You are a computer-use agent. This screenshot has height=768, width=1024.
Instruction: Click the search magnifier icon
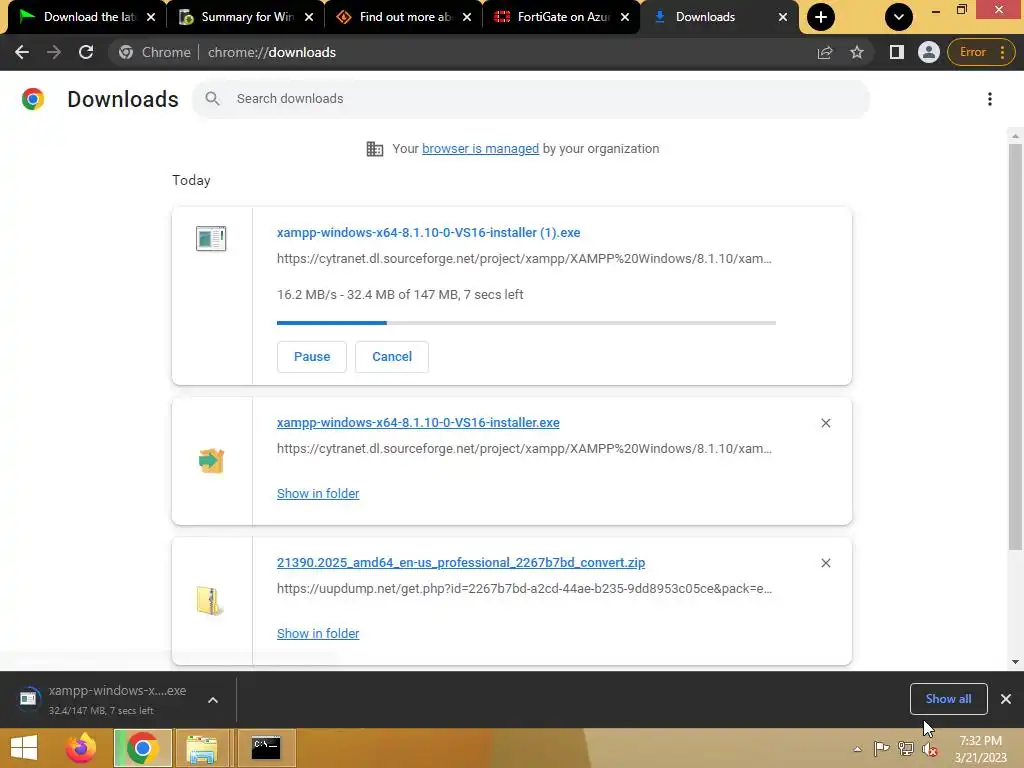[x=212, y=99]
